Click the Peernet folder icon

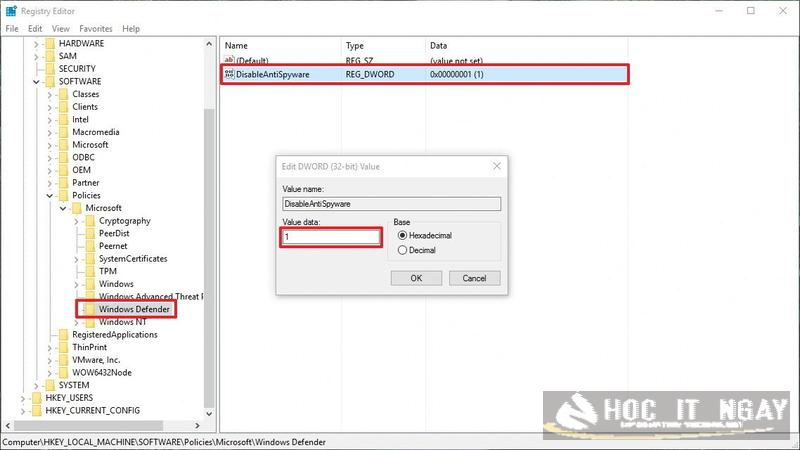pos(90,246)
